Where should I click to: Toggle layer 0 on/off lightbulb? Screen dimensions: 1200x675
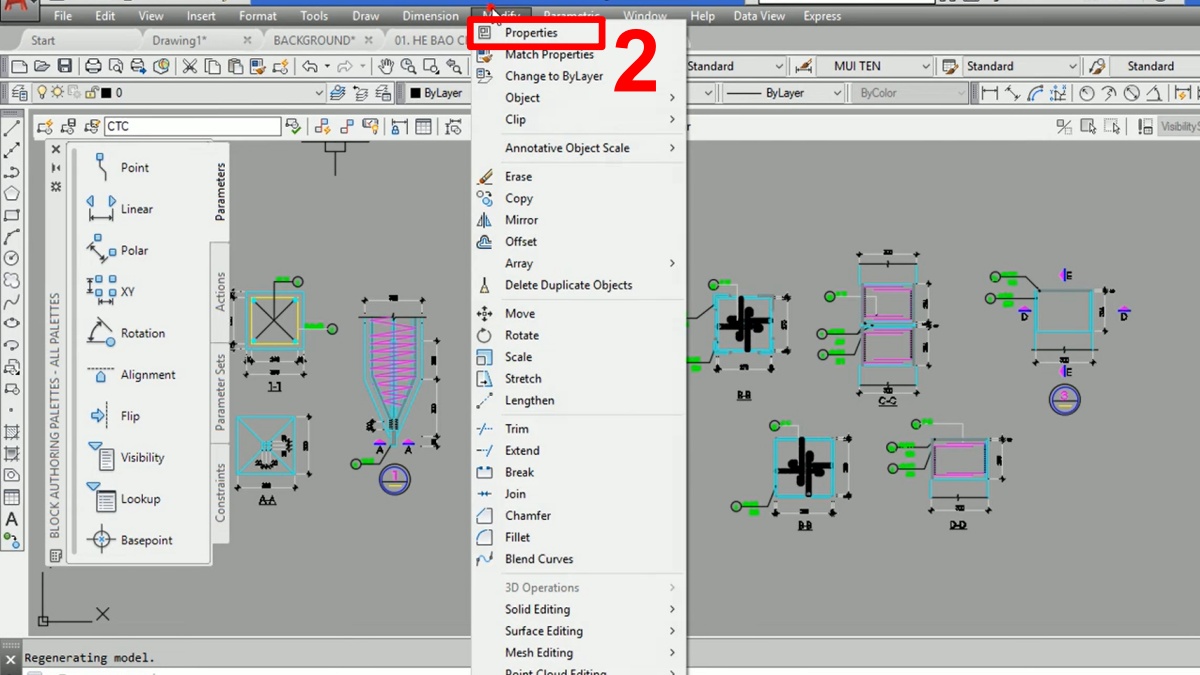tap(43, 93)
